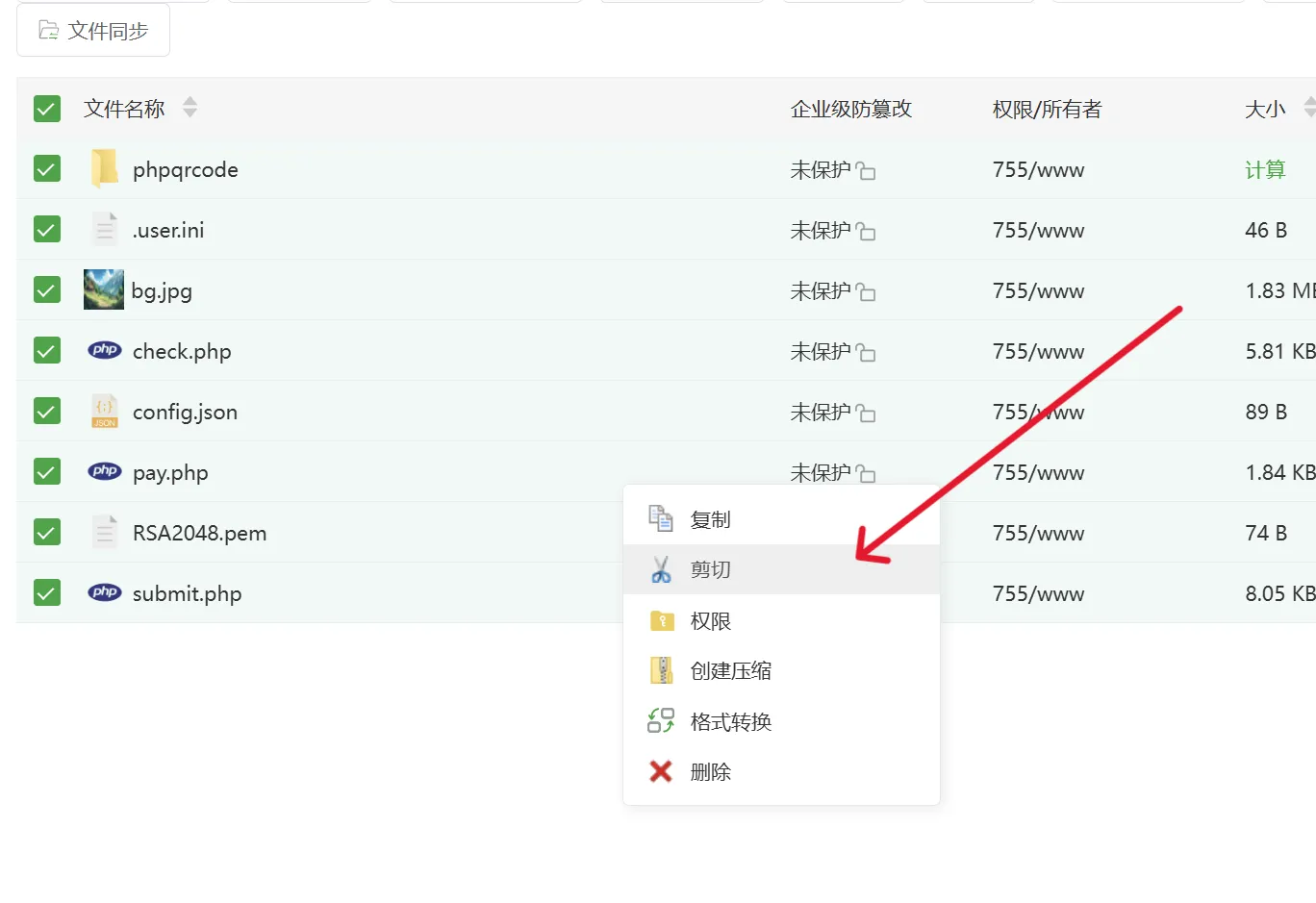
Task: Click the scissors icon for Cut (剪切)
Action: click(661, 569)
